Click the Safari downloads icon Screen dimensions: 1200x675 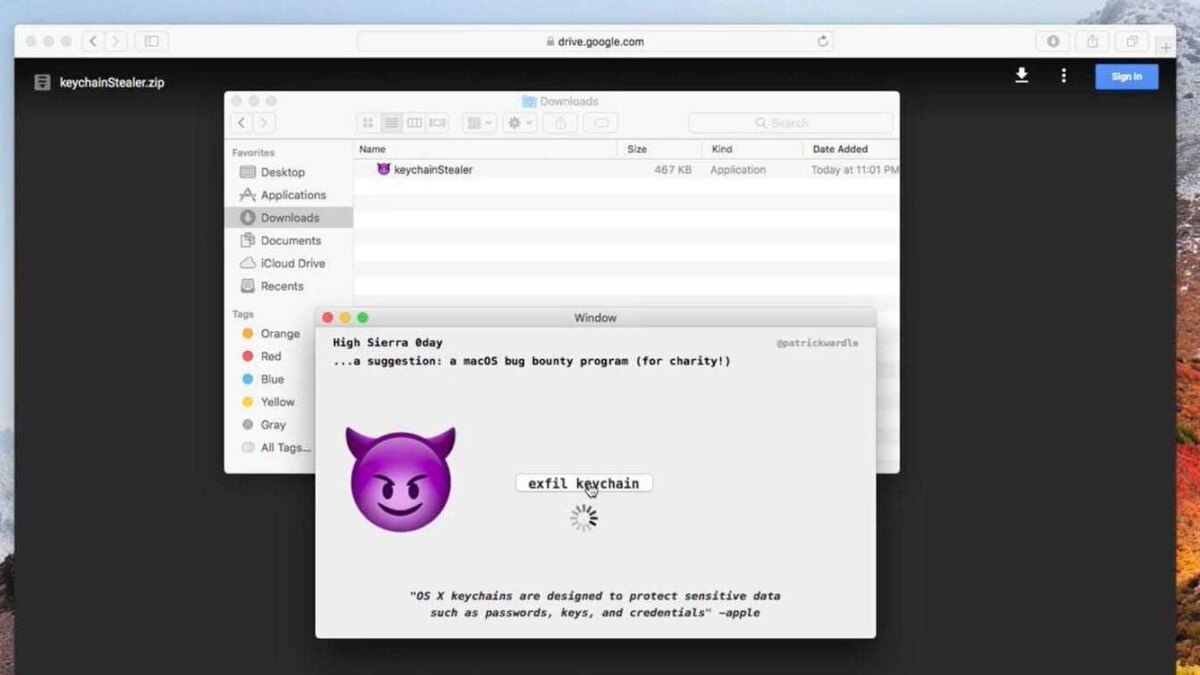point(1053,41)
